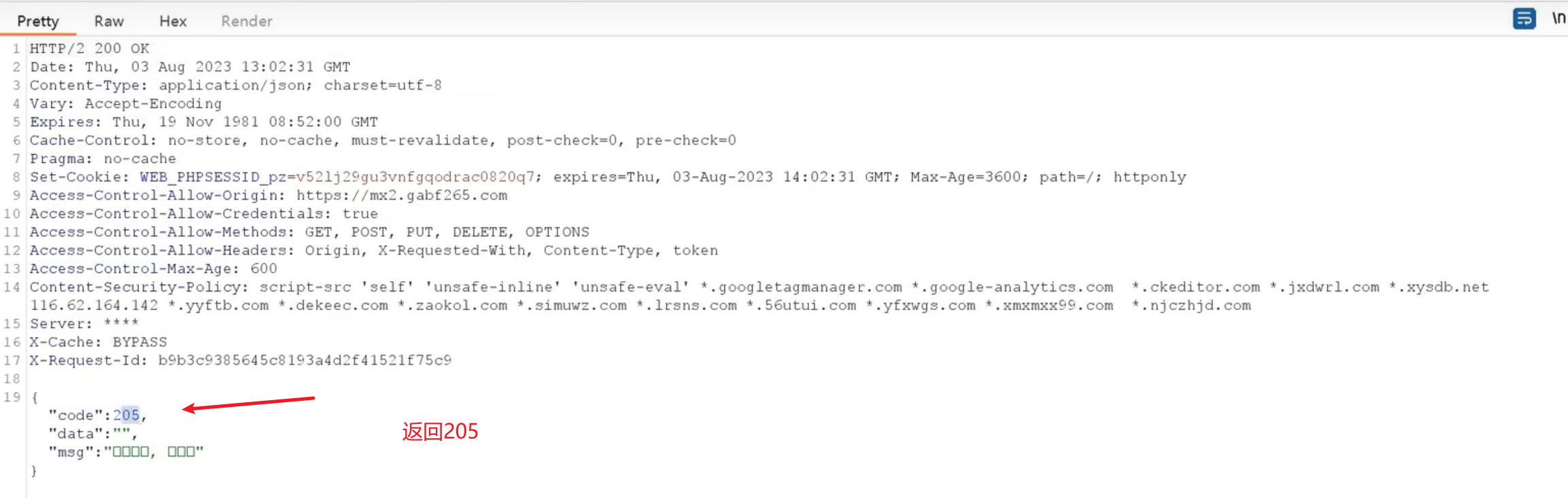Open the Raw view tab
This screenshot has width=1568, height=498.
pos(109,21)
